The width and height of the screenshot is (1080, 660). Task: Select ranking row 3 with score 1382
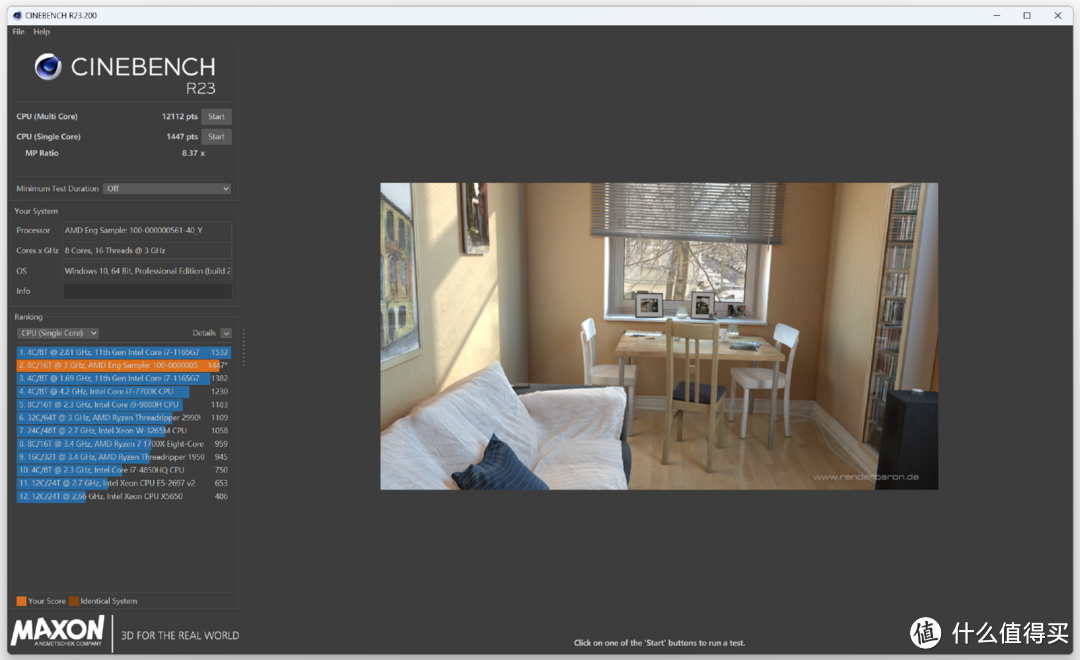(123, 378)
